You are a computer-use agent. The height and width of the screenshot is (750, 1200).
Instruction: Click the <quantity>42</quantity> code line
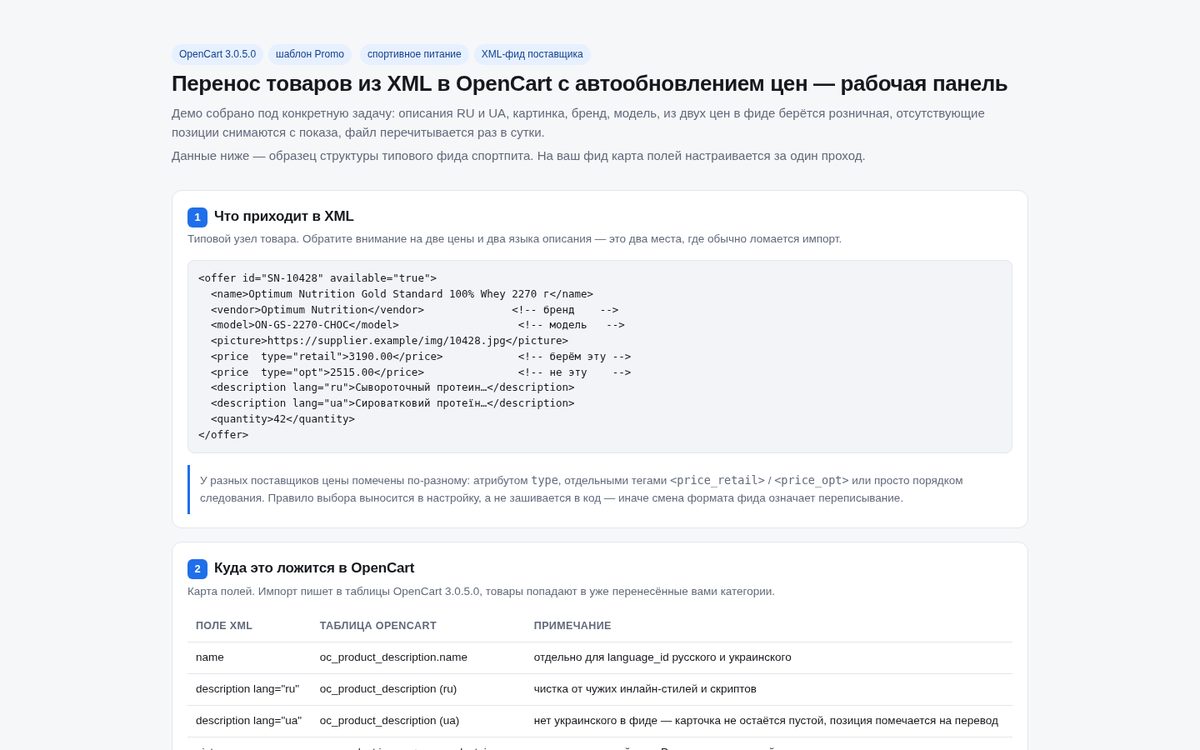(x=282, y=419)
